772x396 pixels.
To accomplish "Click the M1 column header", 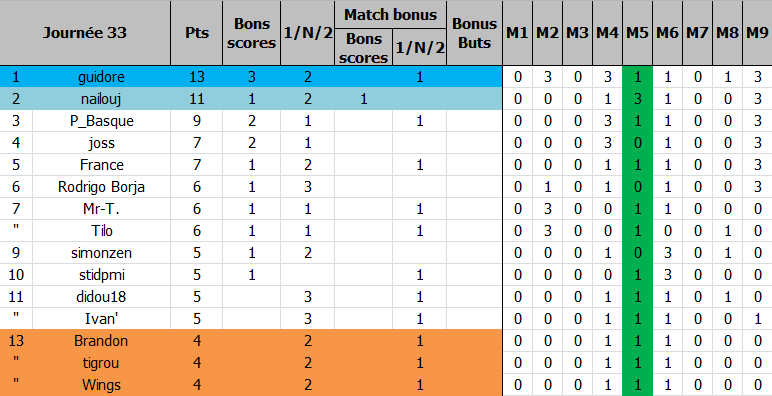I will tap(517, 33).
